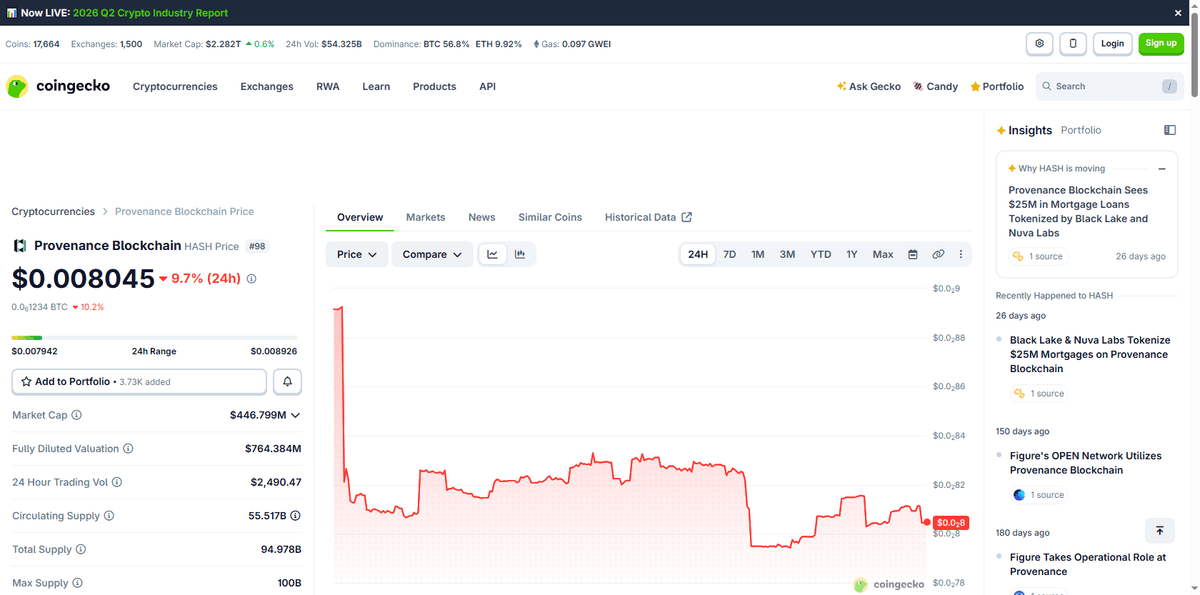The height and width of the screenshot is (595, 1200).
Task: Click the scroll-to-top arrow button
Action: 1160,531
